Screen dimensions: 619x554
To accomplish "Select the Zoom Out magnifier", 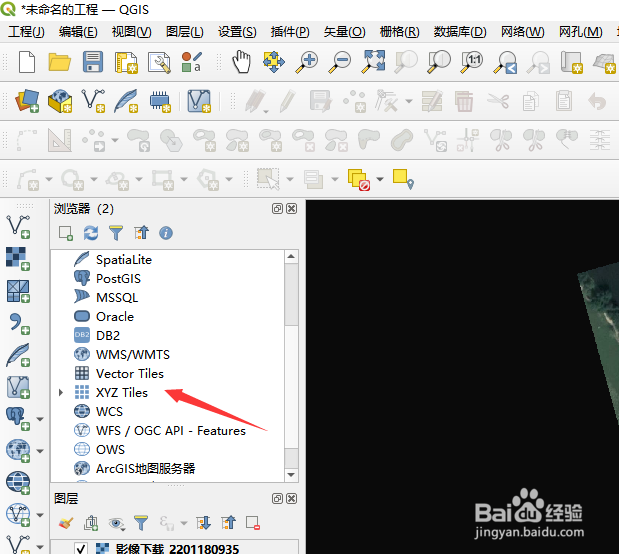I will tap(340, 62).
